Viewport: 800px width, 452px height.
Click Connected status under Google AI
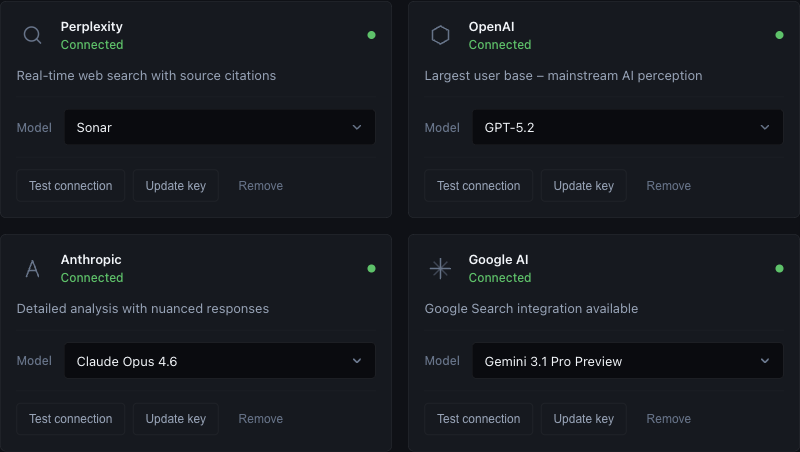click(500, 278)
